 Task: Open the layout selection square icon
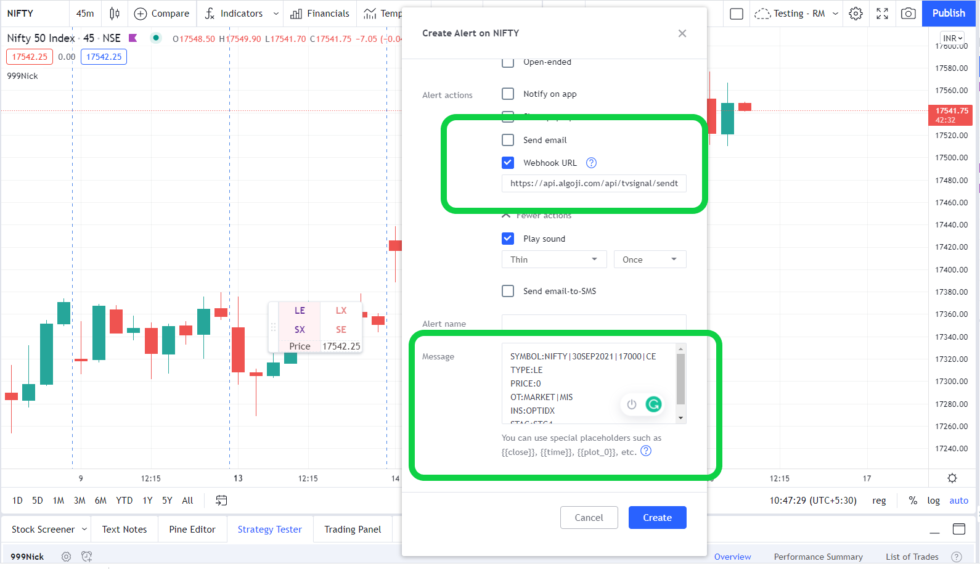[x=736, y=13]
